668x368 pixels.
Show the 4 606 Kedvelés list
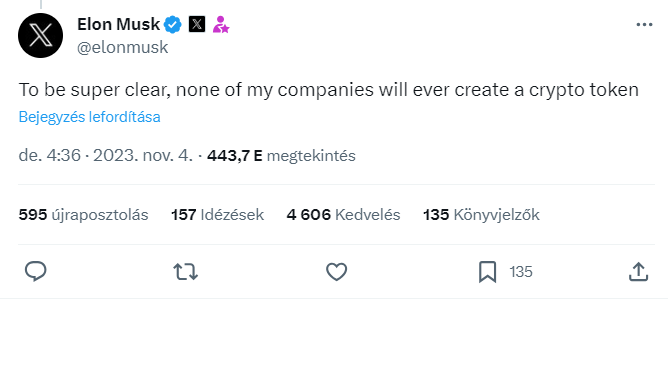coord(343,215)
